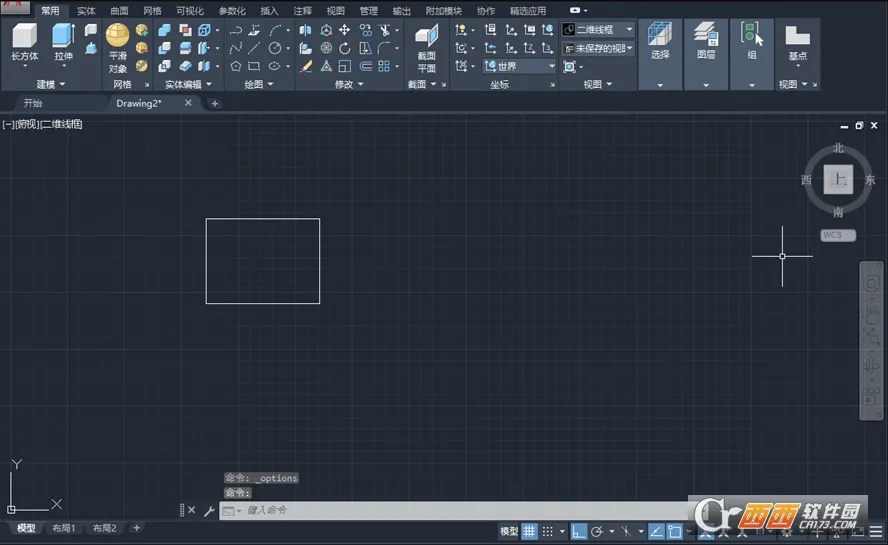Add a new layout with plus button
The width and height of the screenshot is (888, 545).
[x=136, y=528]
